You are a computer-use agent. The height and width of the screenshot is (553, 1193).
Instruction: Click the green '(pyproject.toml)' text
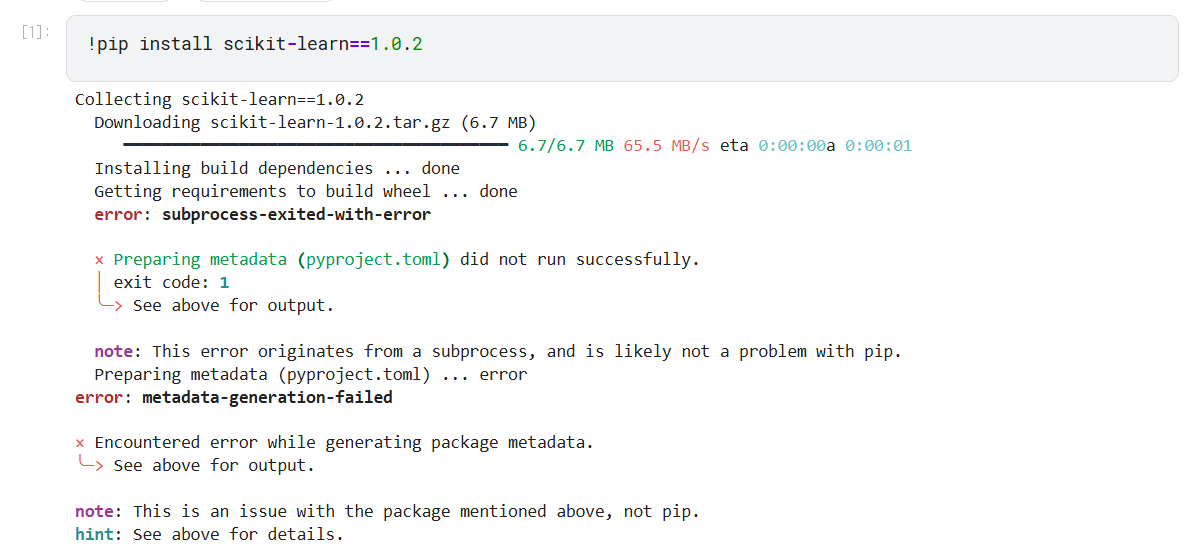coord(373,260)
